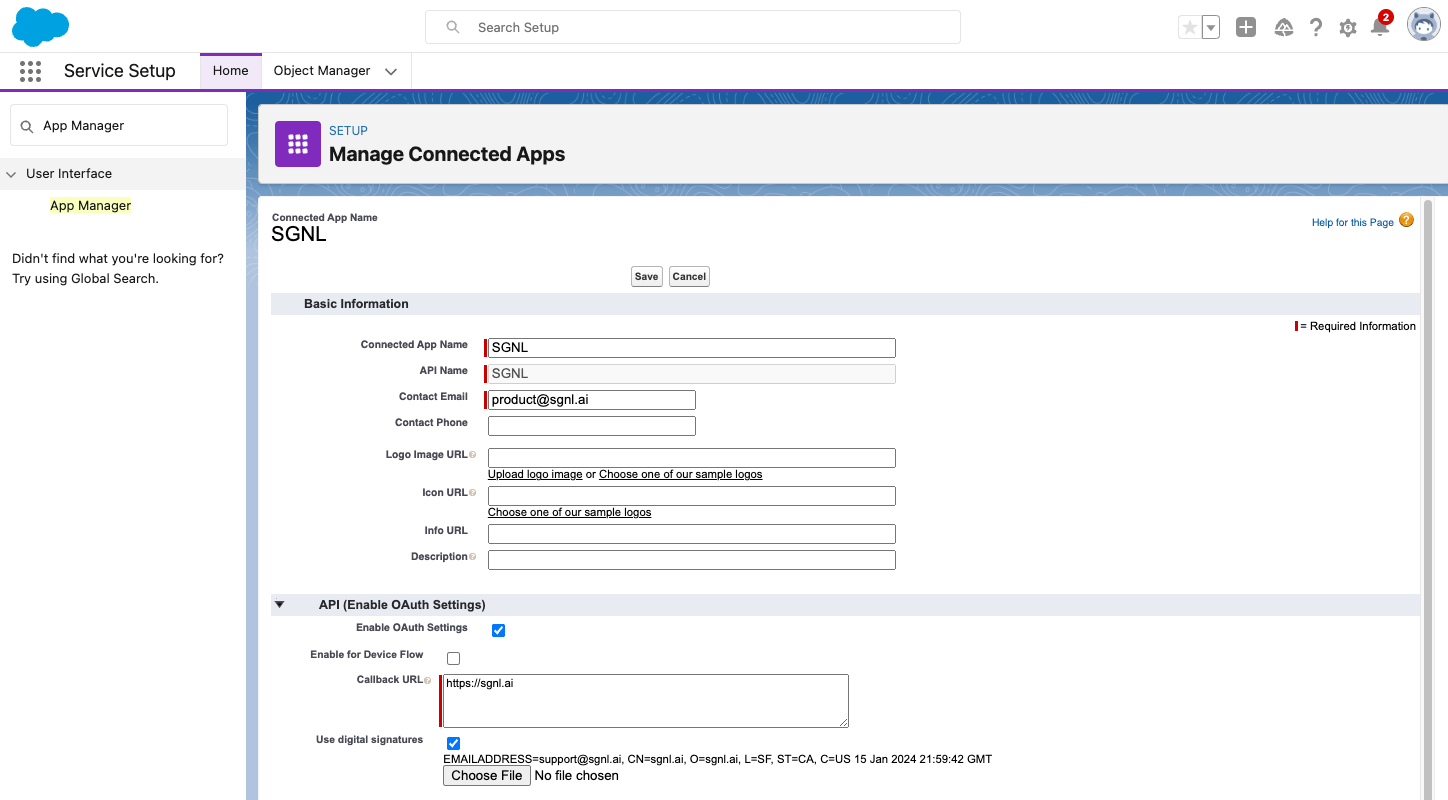
Task: Open the App Launcher dots grid
Action: 30,71
